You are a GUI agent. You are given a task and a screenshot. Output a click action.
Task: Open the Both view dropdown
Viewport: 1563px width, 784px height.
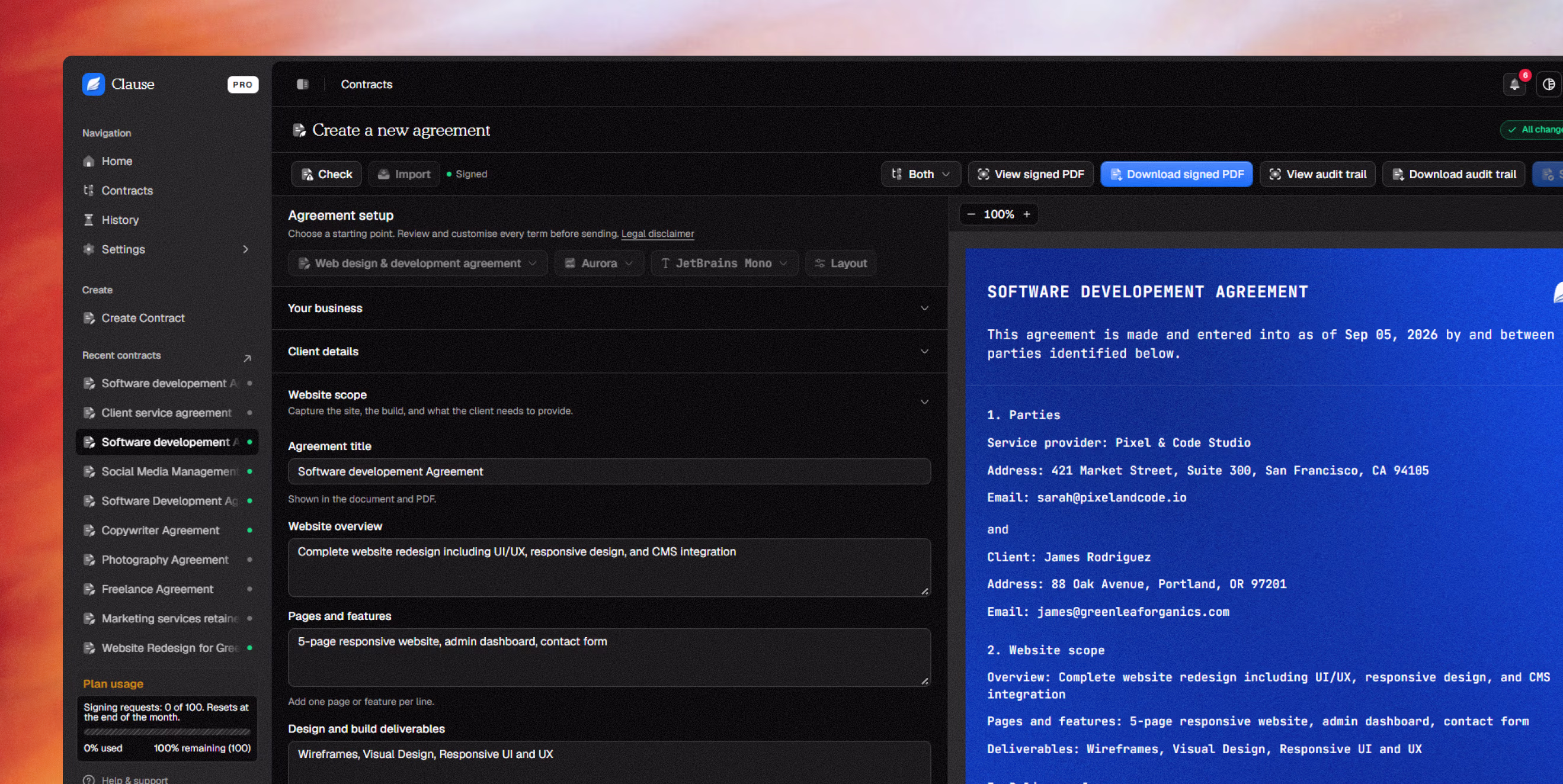[921, 175]
